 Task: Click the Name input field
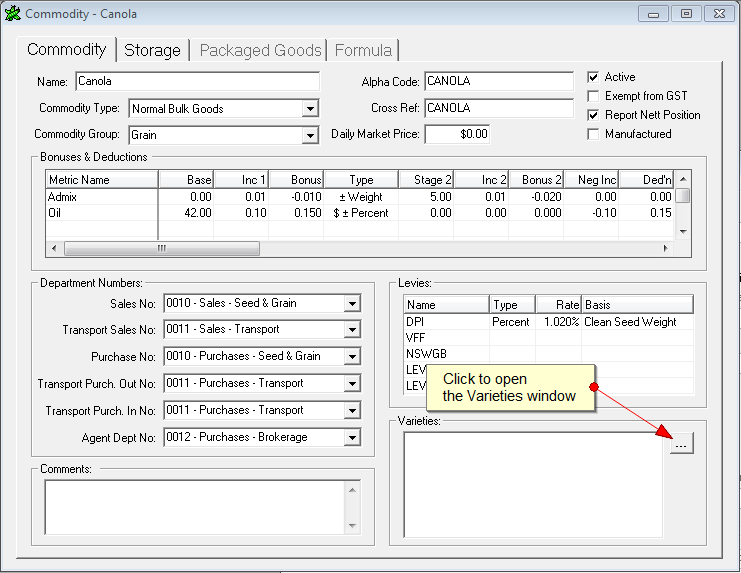tap(196, 82)
